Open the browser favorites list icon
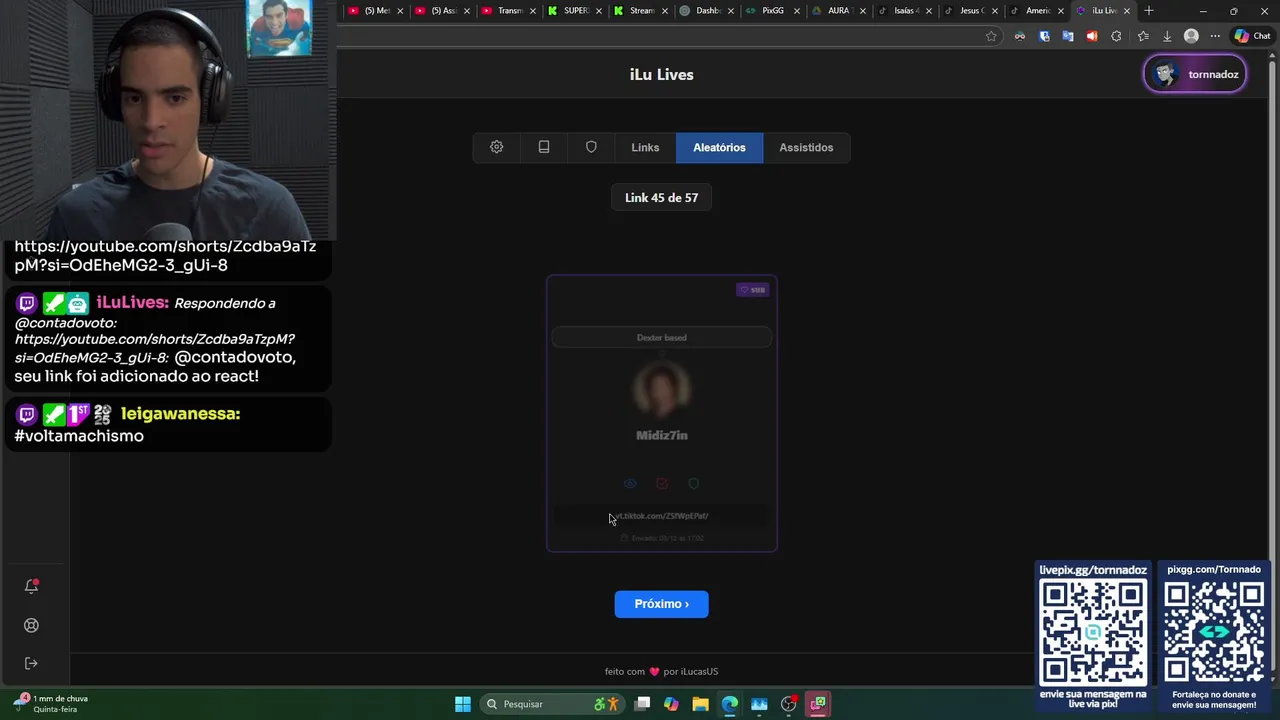The width and height of the screenshot is (1280, 720). (1143, 36)
